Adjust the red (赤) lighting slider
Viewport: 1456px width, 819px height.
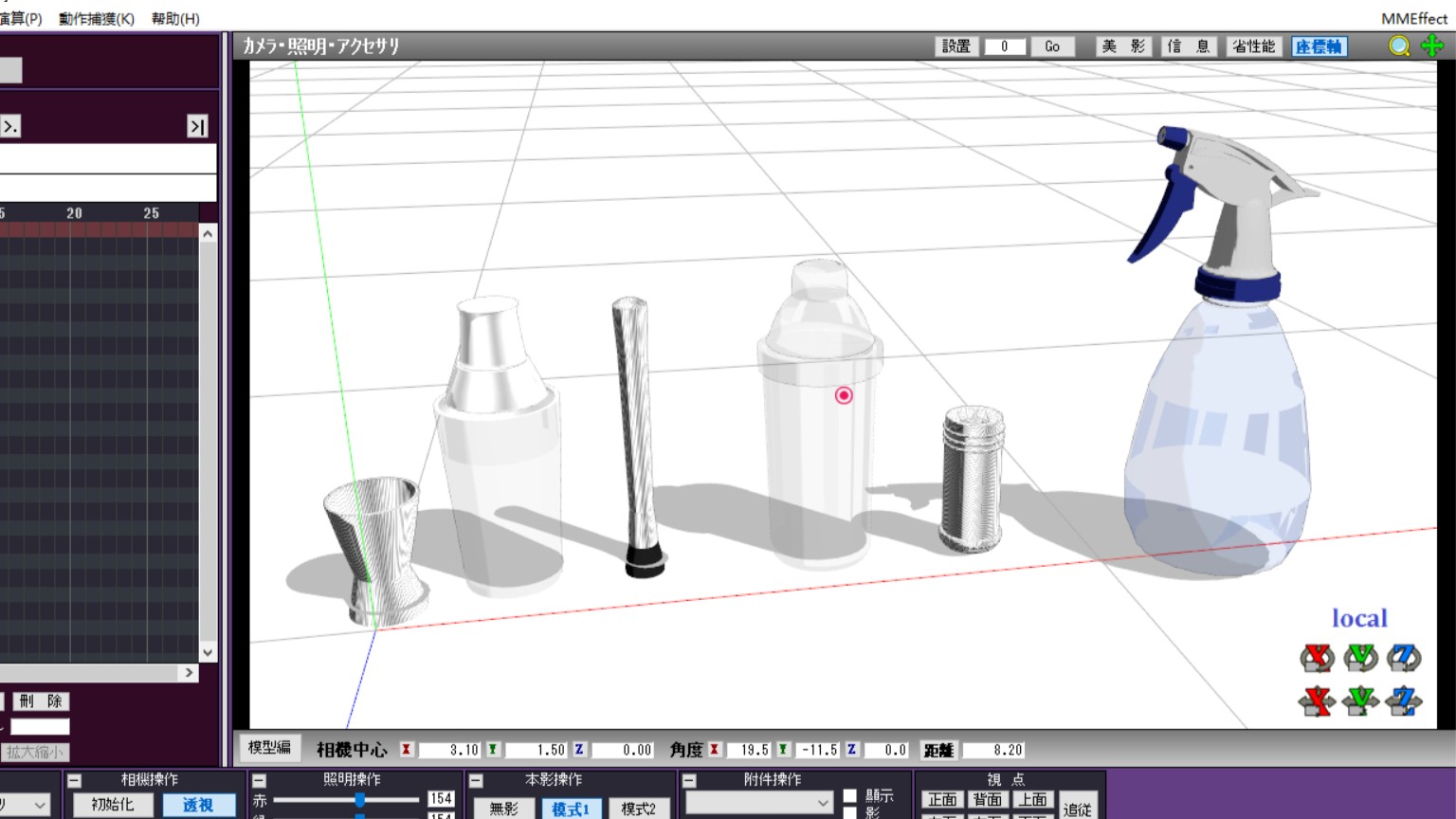360,801
